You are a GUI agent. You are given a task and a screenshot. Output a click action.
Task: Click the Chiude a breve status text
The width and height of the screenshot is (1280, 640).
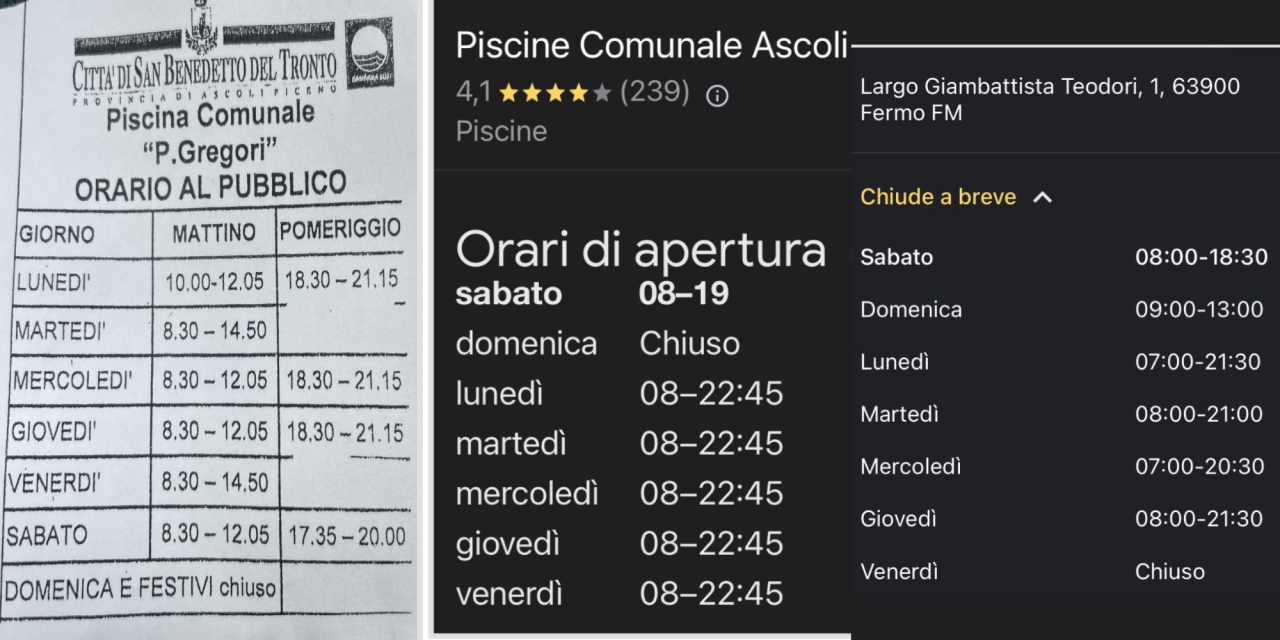pos(938,197)
